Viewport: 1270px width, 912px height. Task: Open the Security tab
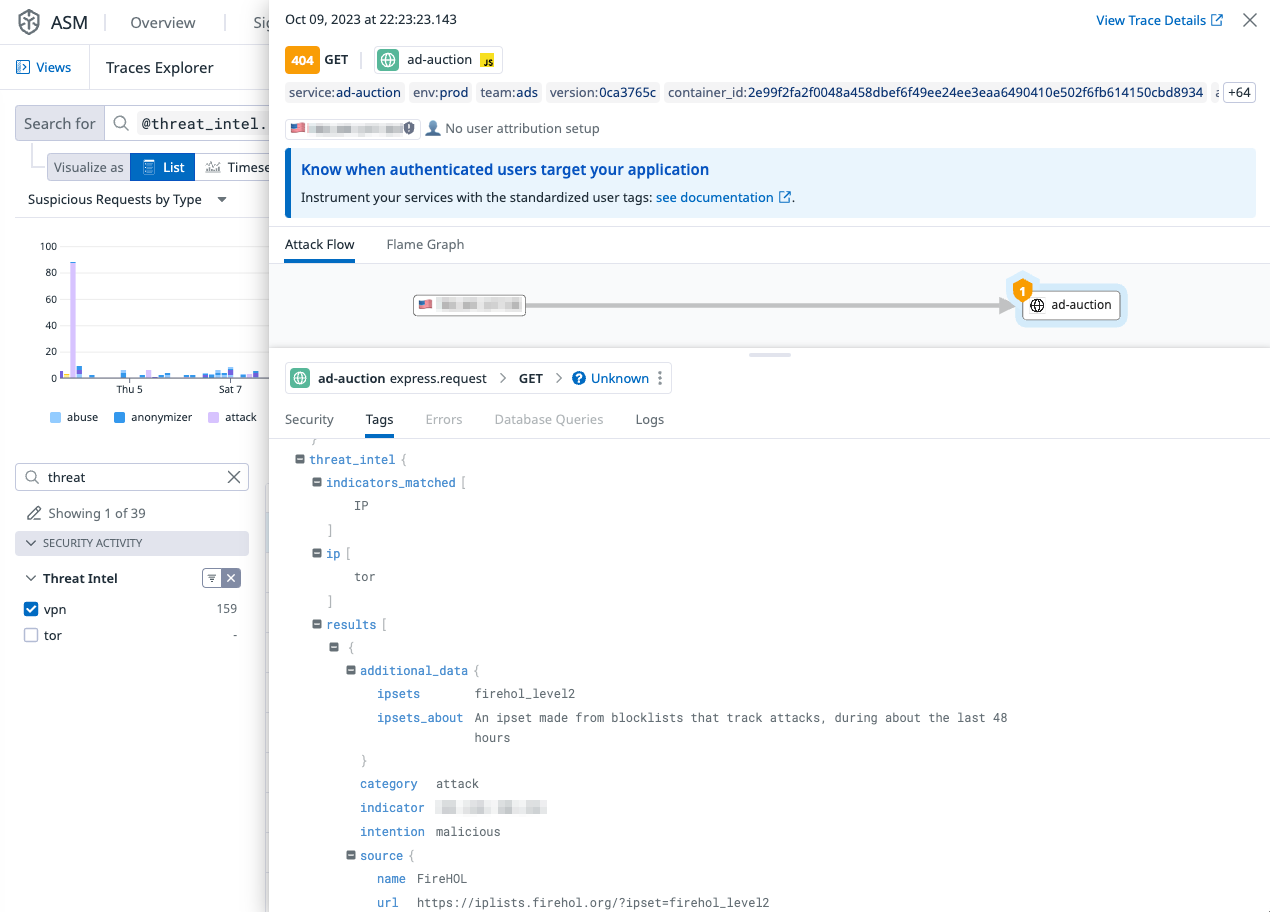coord(309,419)
